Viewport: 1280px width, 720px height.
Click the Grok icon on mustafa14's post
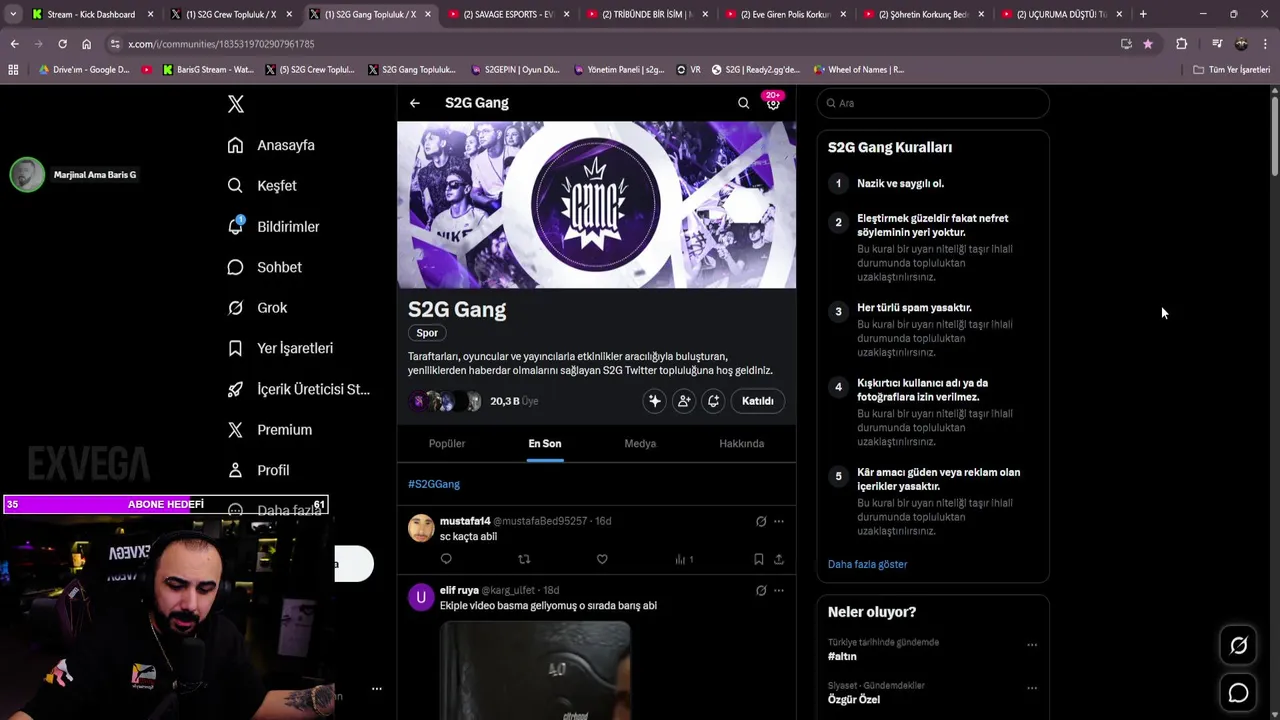click(x=761, y=521)
